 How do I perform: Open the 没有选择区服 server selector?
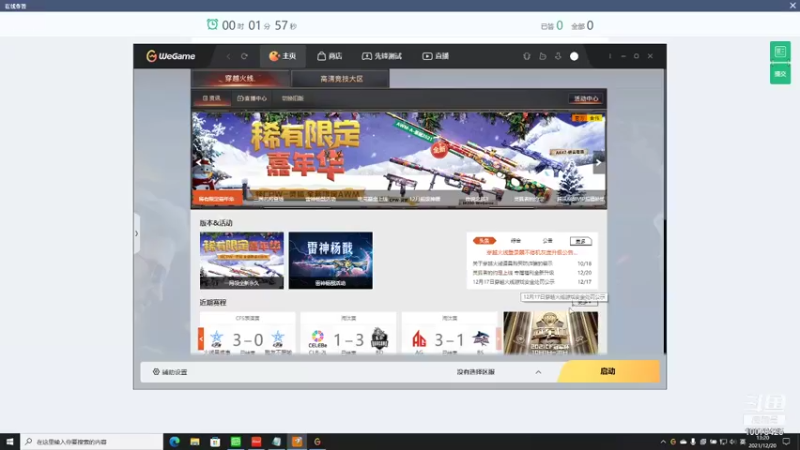click(x=476, y=372)
